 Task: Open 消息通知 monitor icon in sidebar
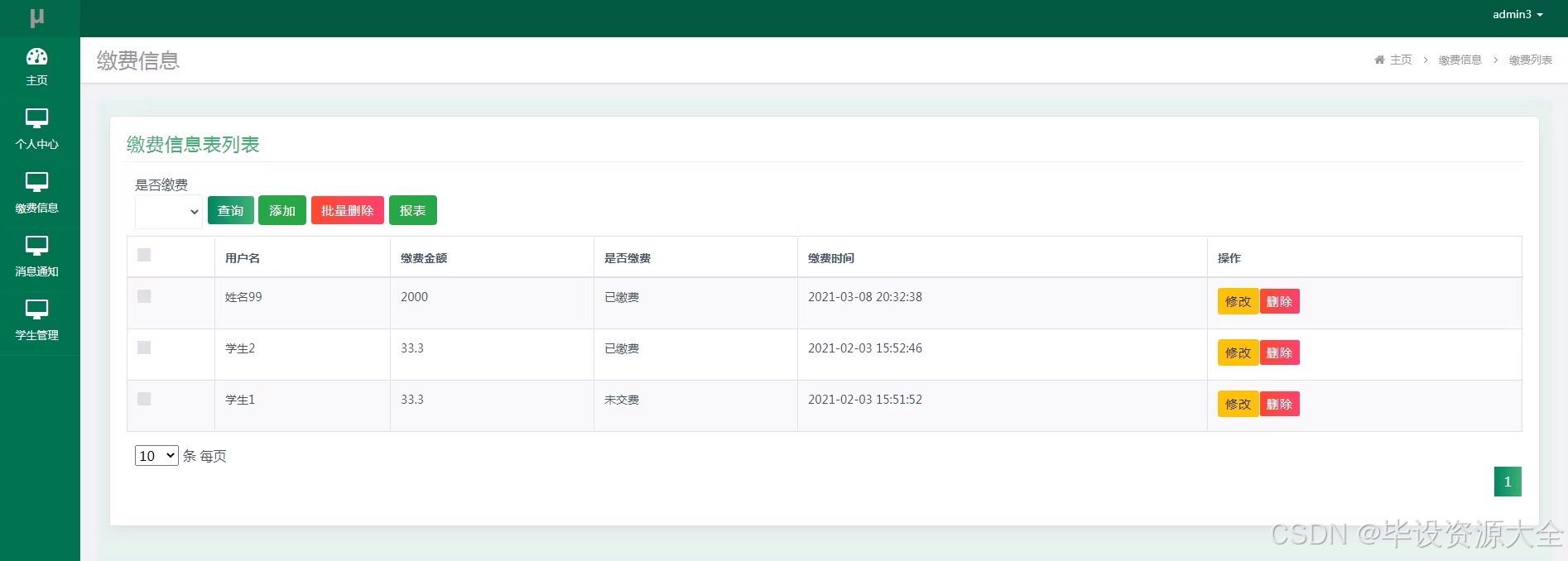37,246
